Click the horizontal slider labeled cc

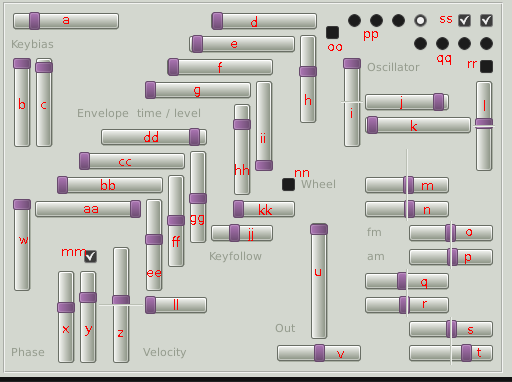click(132, 161)
